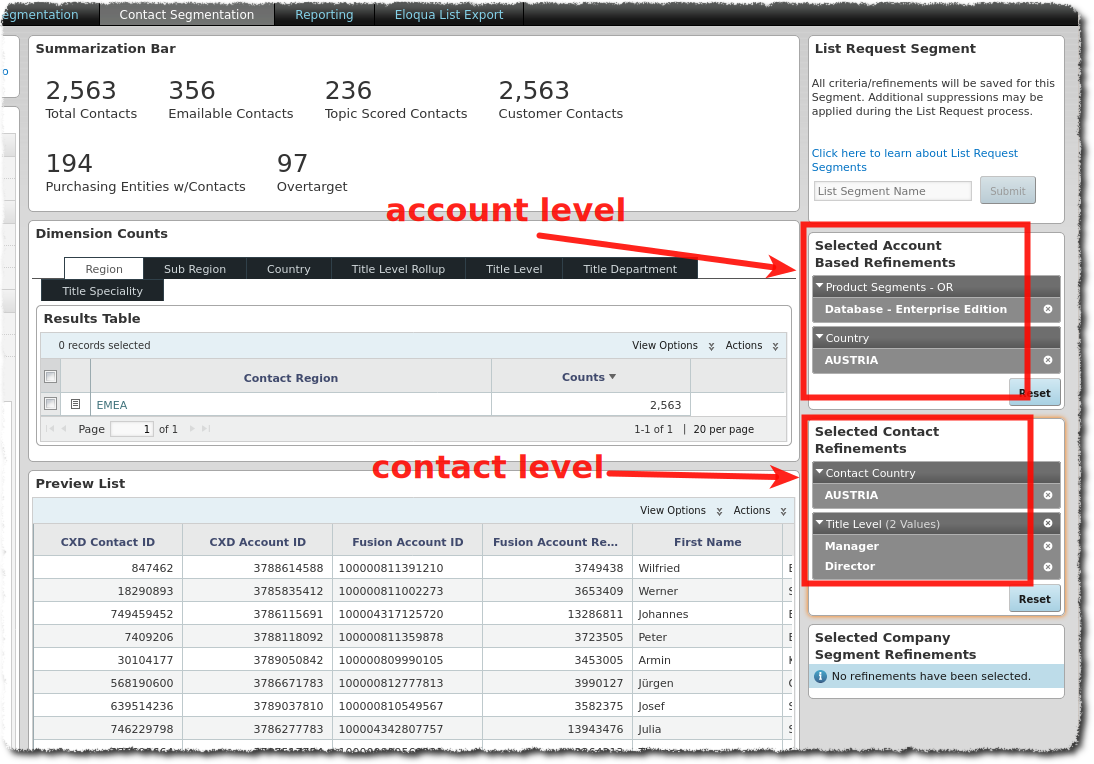Remove AUSTRIA from Contact Country refinements
Image resolution: width=1094 pixels, height=764 pixels.
tap(1047, 496)
